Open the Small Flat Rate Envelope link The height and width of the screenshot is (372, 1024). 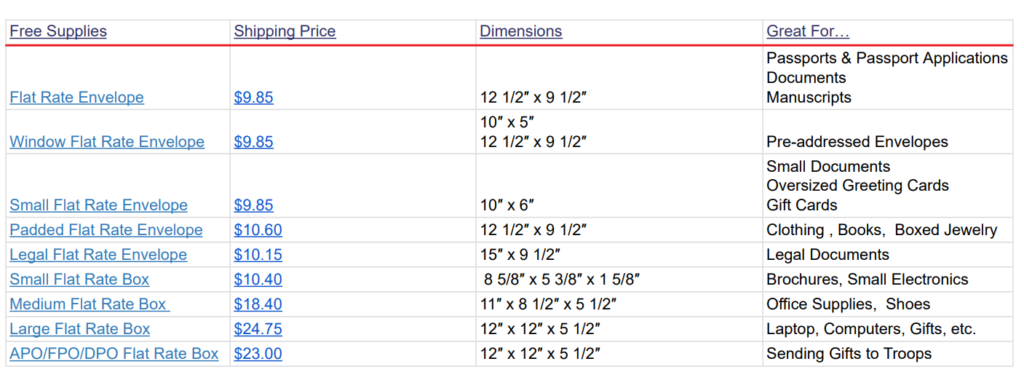coord(98,206)
